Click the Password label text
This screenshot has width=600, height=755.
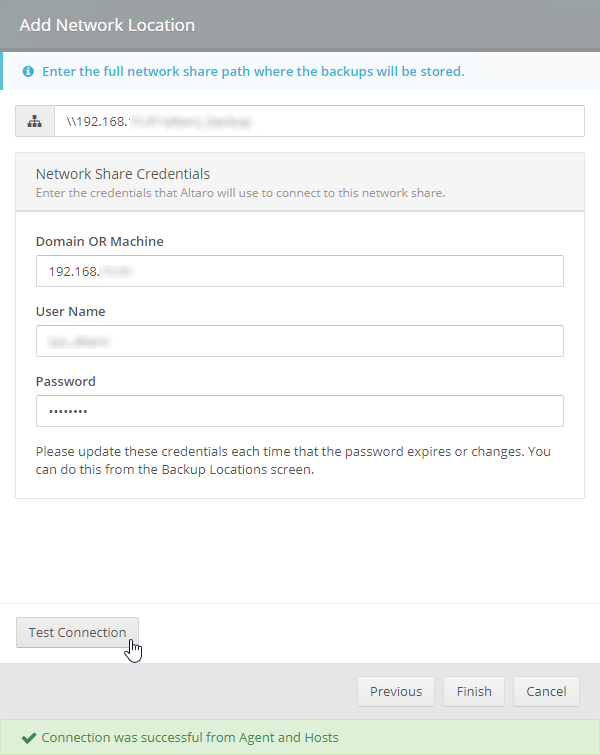[x=65, y=381]
